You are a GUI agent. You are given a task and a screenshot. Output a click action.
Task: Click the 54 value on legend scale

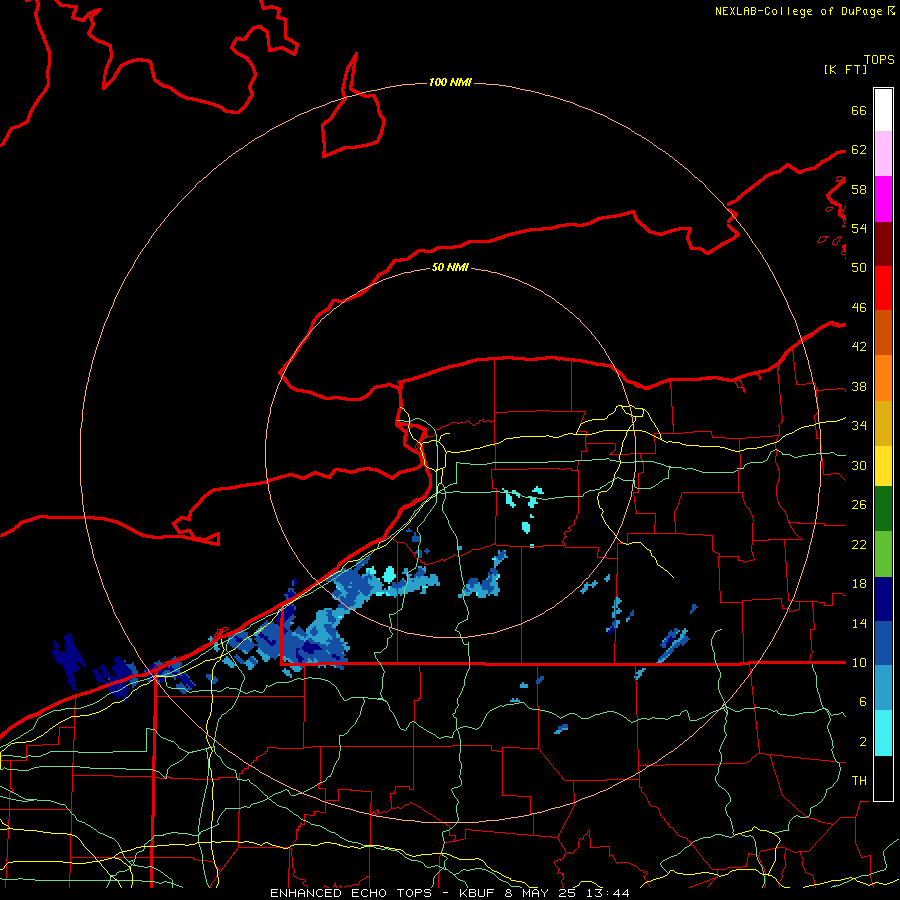pos(859,228)
